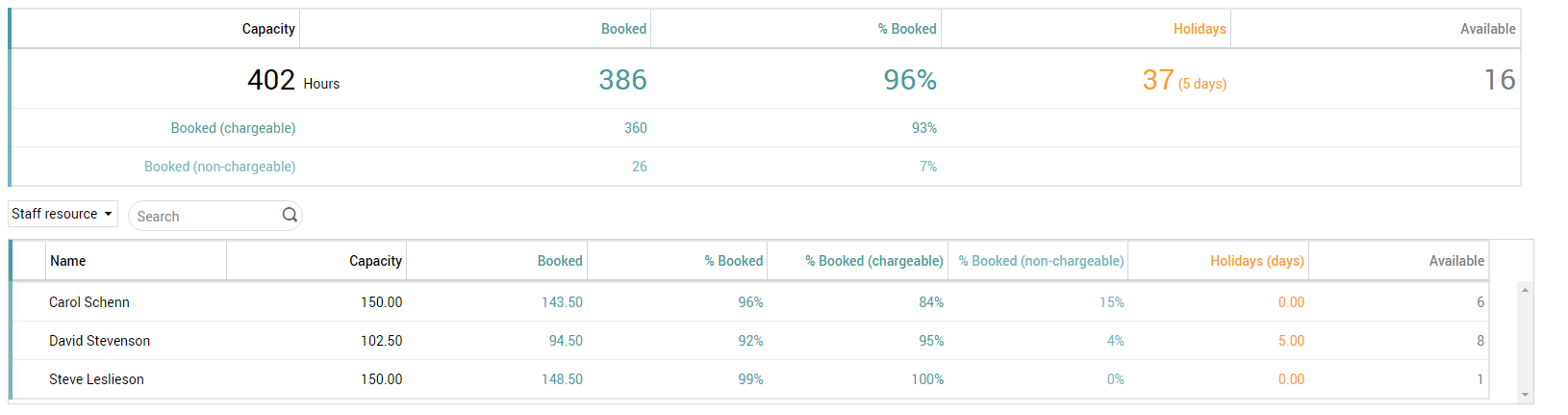The width and height of the screenshot is (1568, 415).
Task: Click the scroll up arrow of staff table
Action: (1525, 290)
